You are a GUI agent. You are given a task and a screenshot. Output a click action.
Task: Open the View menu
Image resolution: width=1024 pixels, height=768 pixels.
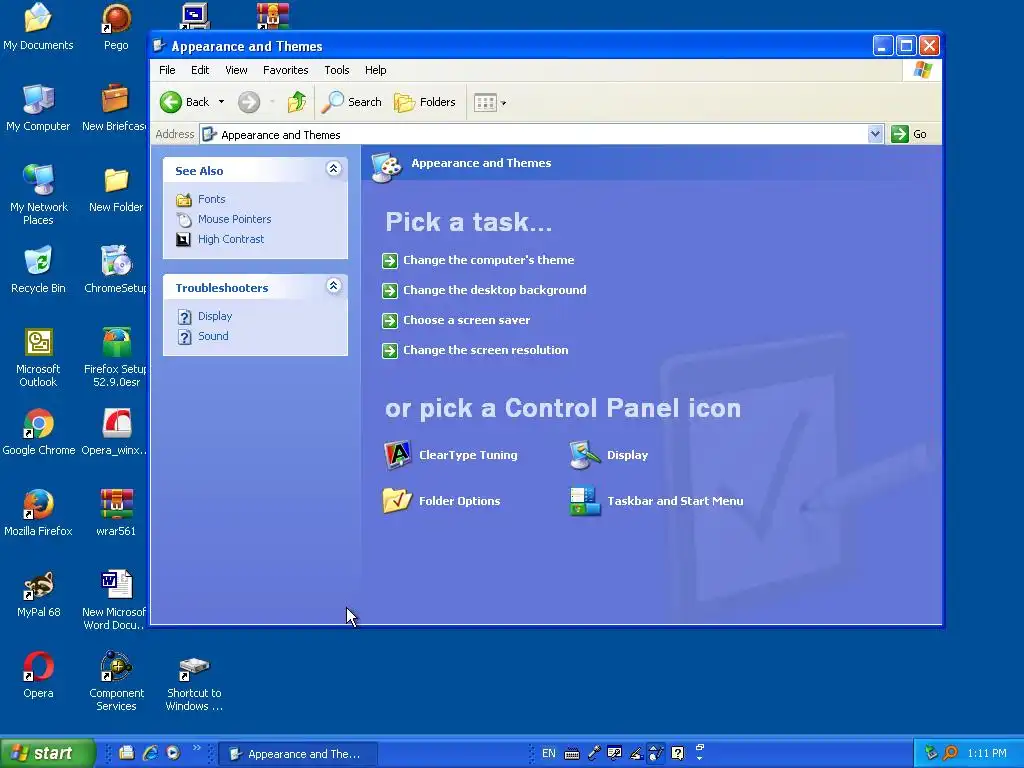[236, 70]
